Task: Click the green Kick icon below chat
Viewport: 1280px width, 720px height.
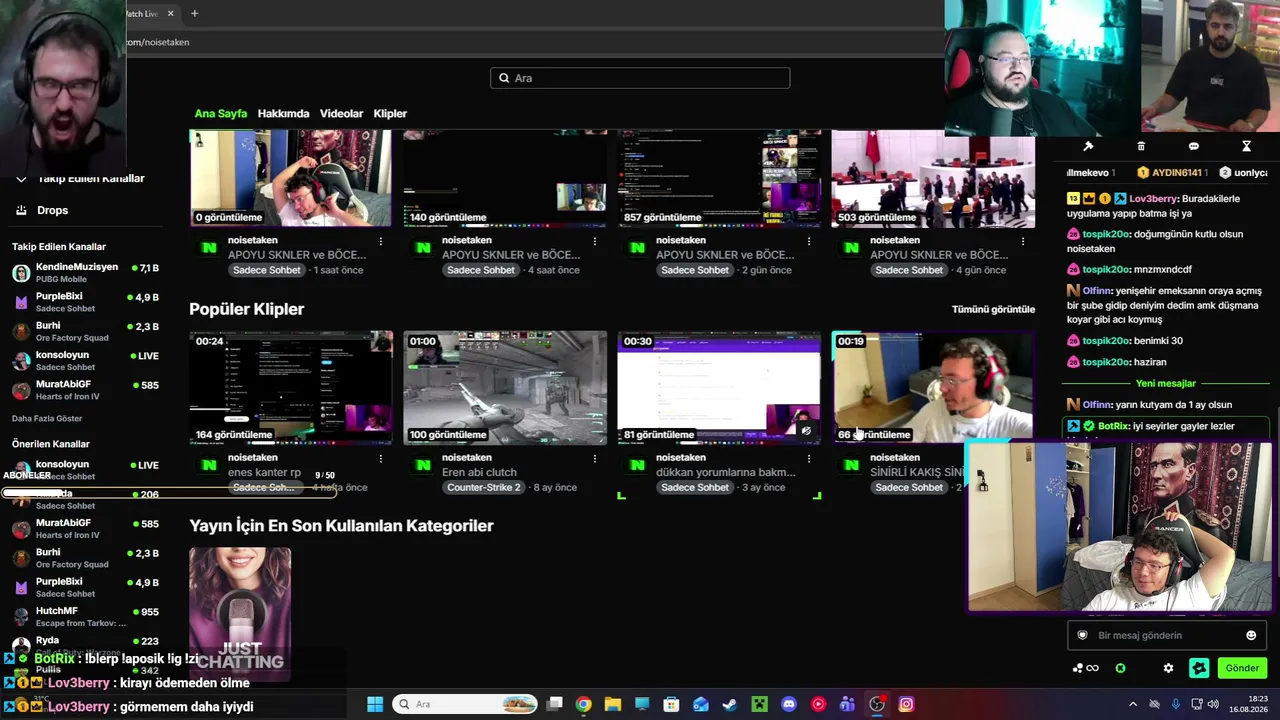Action: coord(1121,668)
